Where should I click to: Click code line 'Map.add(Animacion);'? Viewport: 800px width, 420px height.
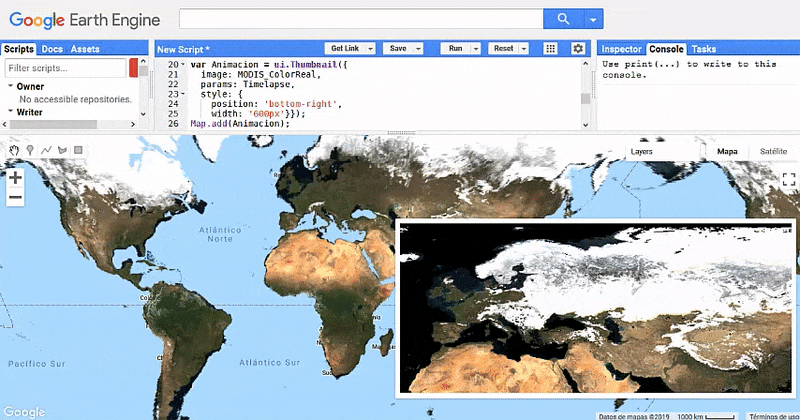click(240, 123)
